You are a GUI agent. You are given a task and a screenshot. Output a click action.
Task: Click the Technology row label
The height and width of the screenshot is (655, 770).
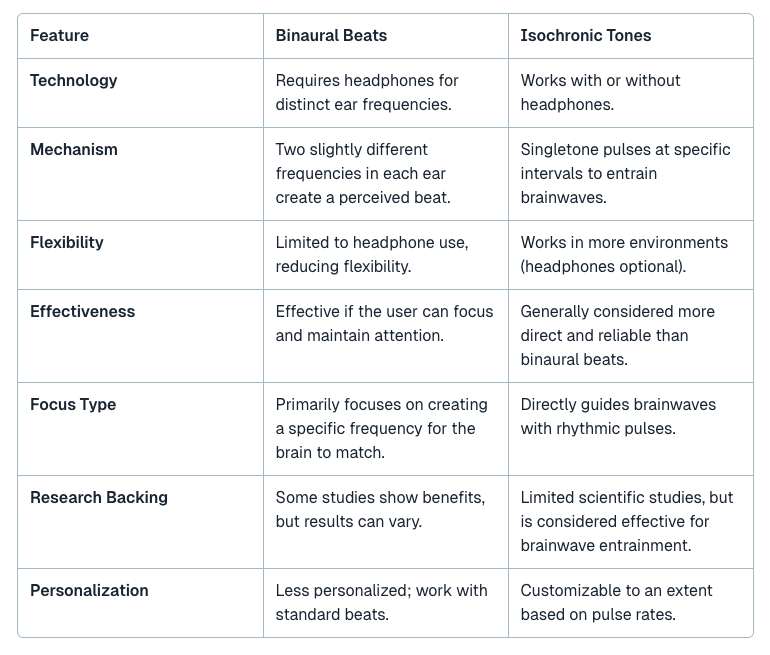point(74,81)
